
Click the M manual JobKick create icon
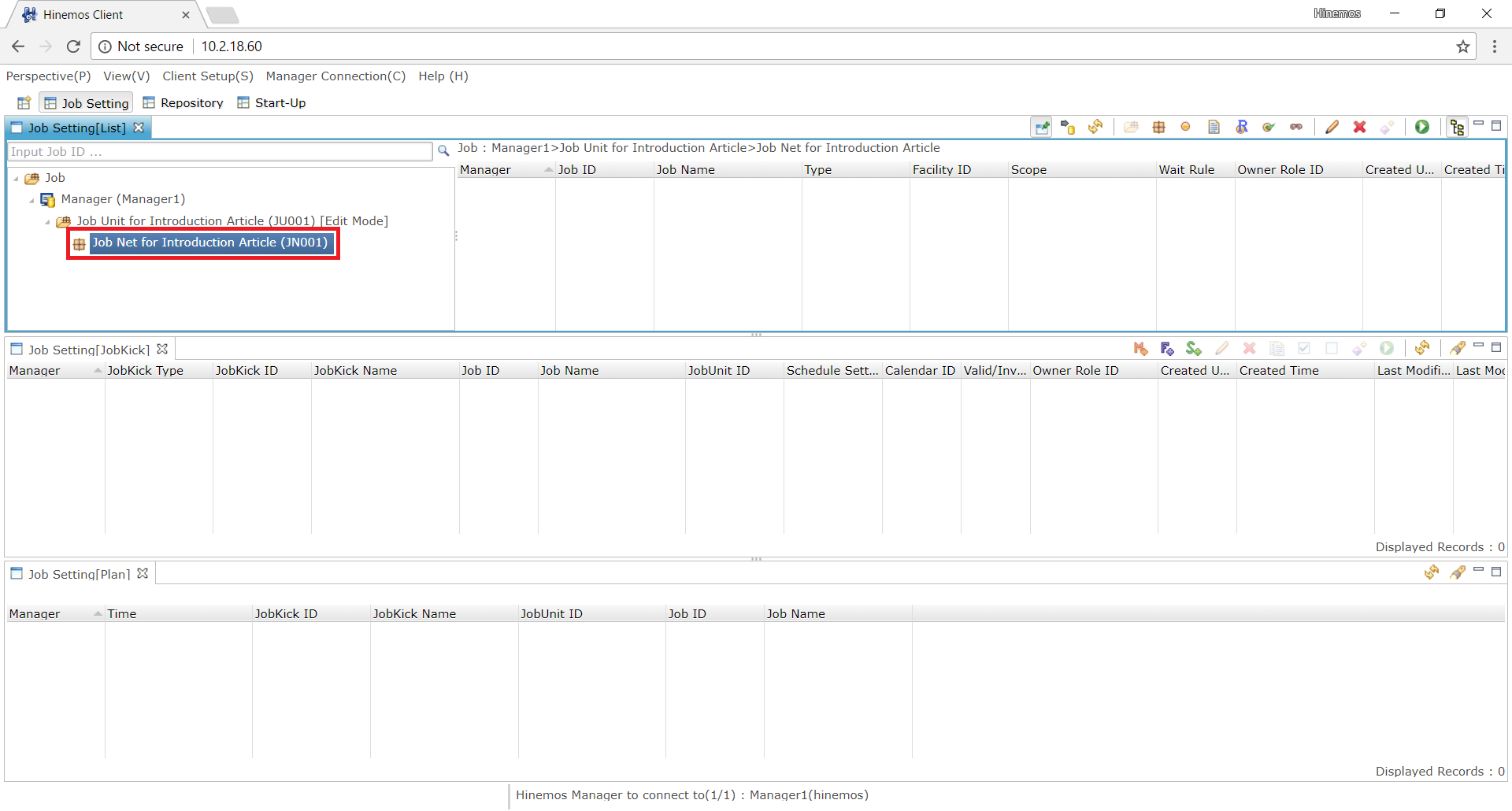coord(1140,348)
